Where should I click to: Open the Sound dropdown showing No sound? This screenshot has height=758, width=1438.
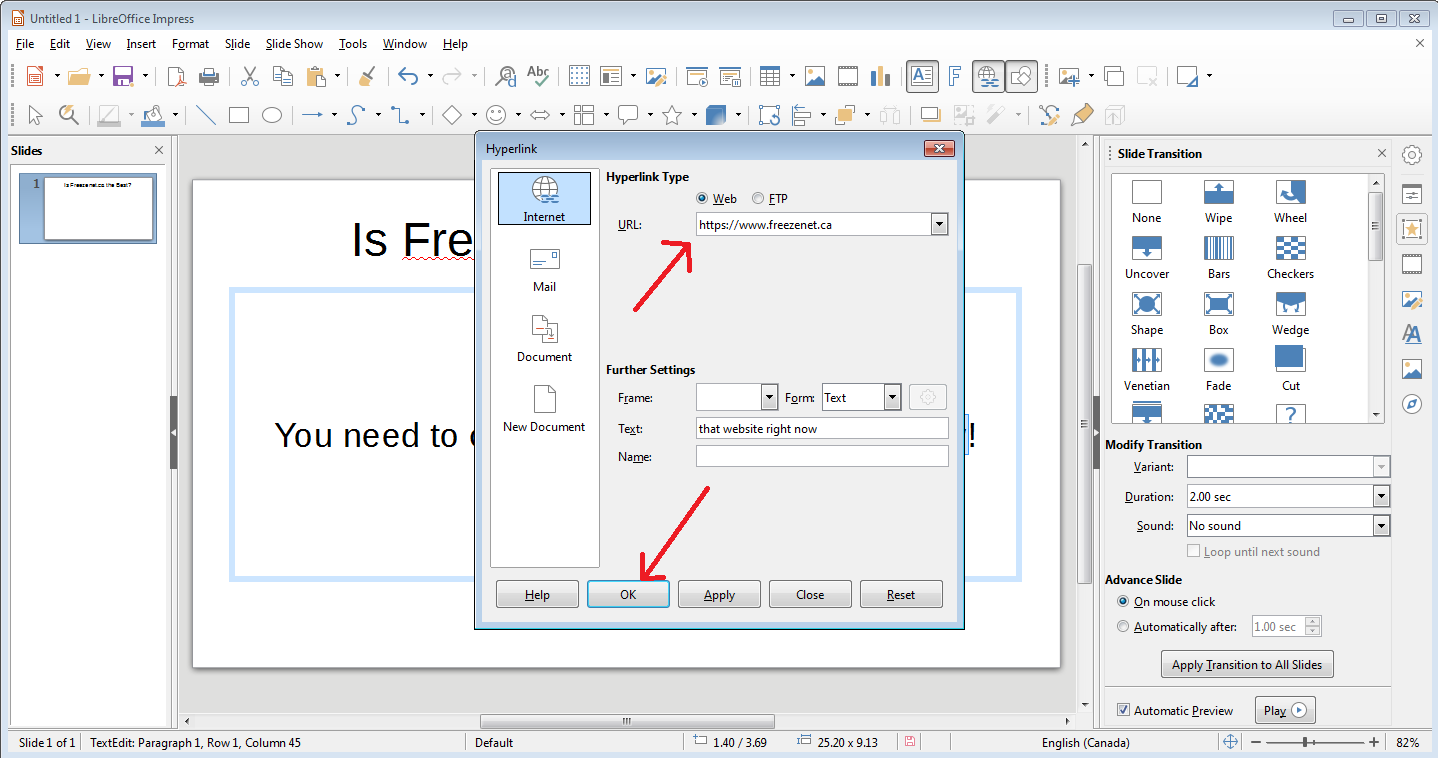point(1381,526)
